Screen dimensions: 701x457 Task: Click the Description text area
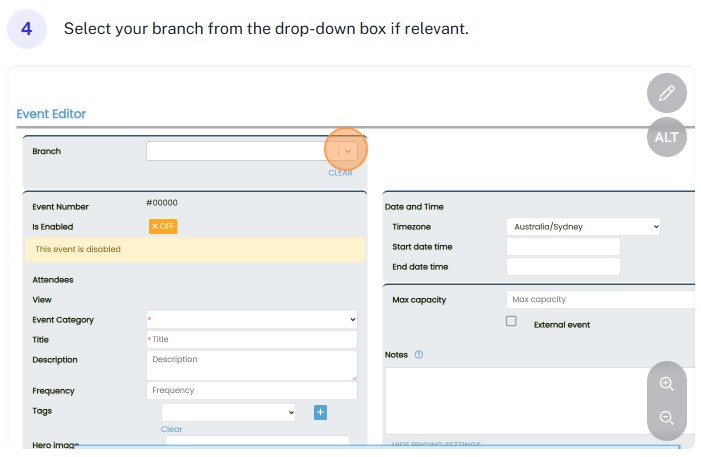pyautogui.click(x=251, y=365)
